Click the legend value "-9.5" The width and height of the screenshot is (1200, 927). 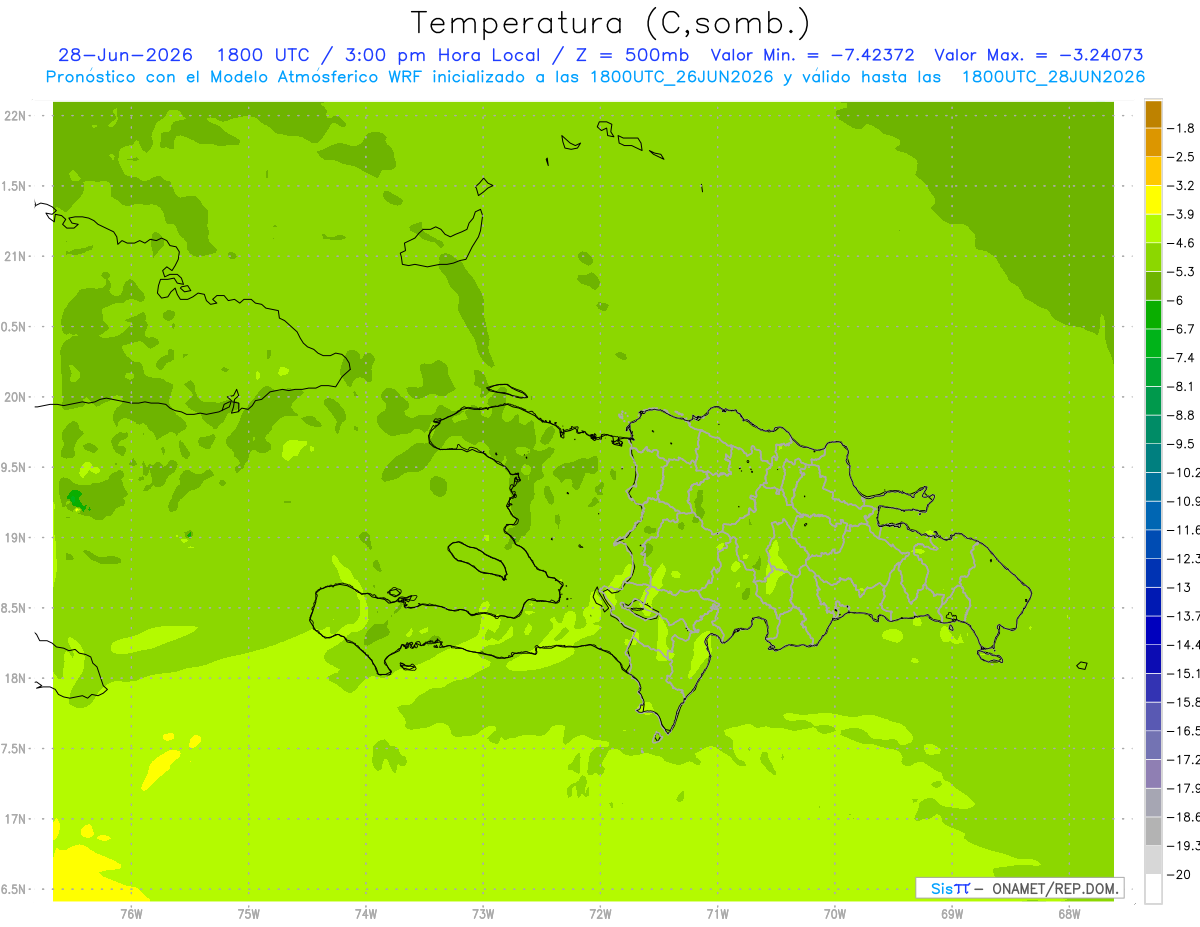click(x=1182, y=444)
